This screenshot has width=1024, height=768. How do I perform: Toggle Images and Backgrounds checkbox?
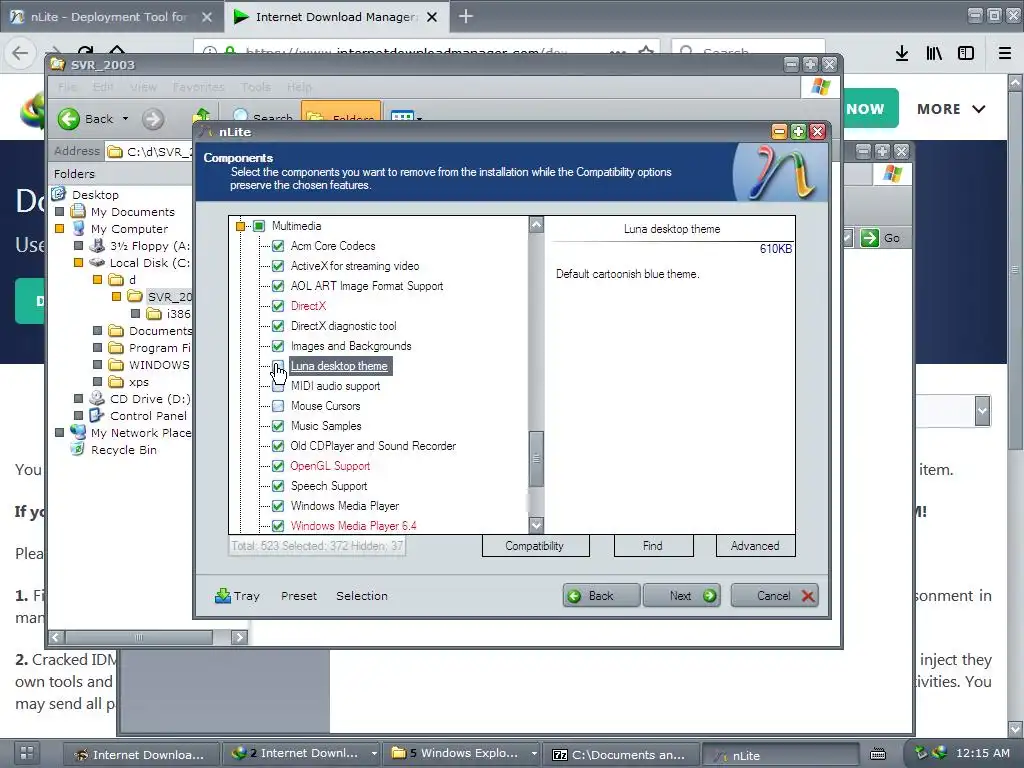[278, 346]
